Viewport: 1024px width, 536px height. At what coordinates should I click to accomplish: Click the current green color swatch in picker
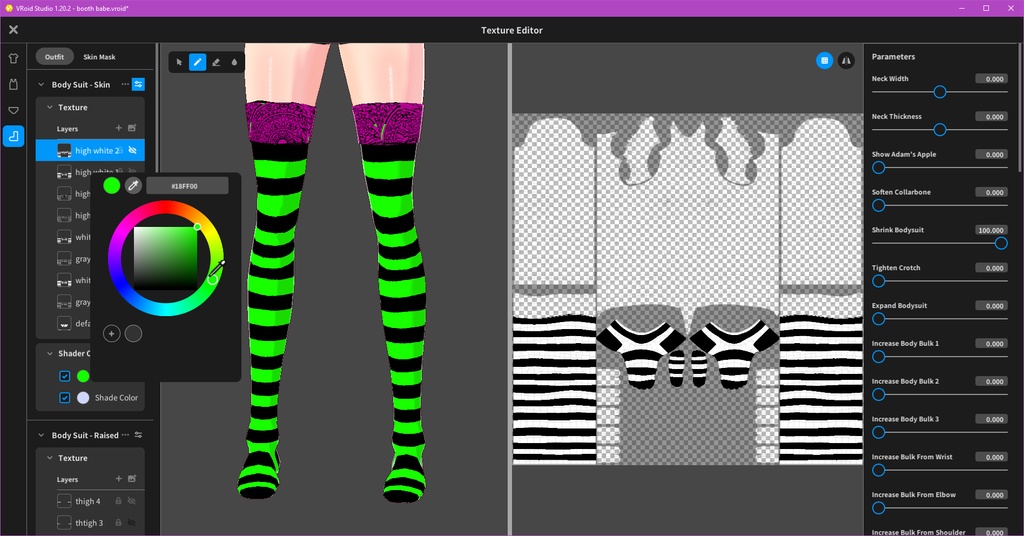point(112,185)
